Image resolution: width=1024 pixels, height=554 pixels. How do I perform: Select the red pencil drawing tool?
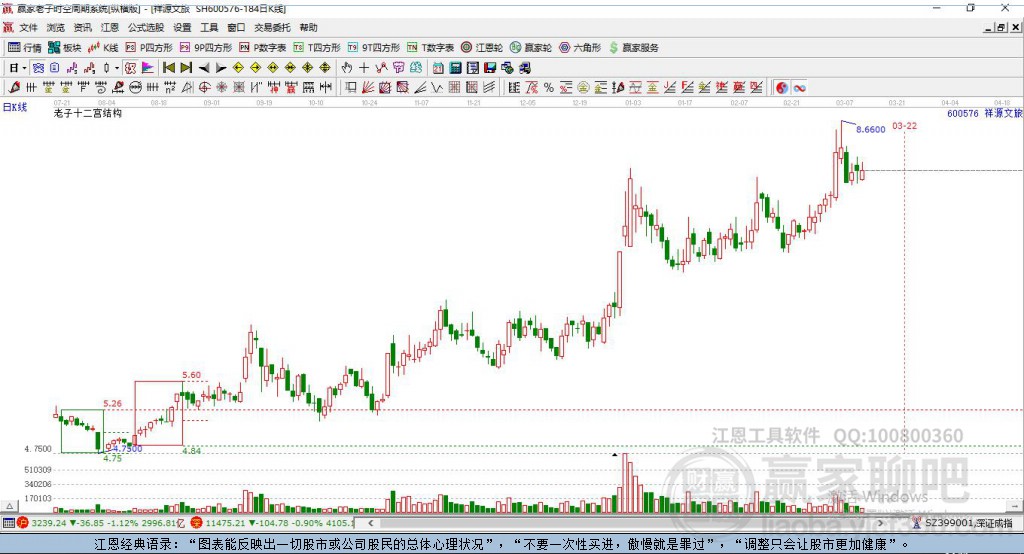pyautogui.click(x=14, y=88)
